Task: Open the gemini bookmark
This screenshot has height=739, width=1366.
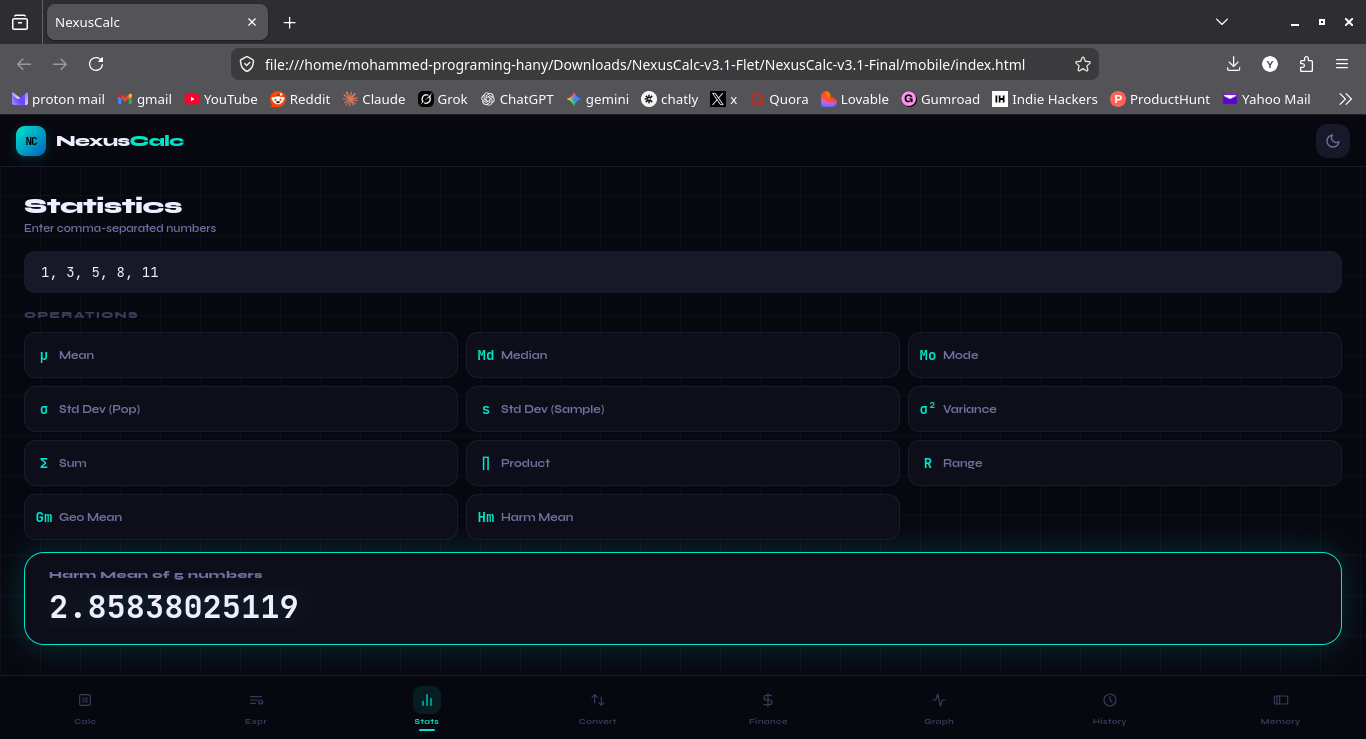Action: click(x=598, y=99)
